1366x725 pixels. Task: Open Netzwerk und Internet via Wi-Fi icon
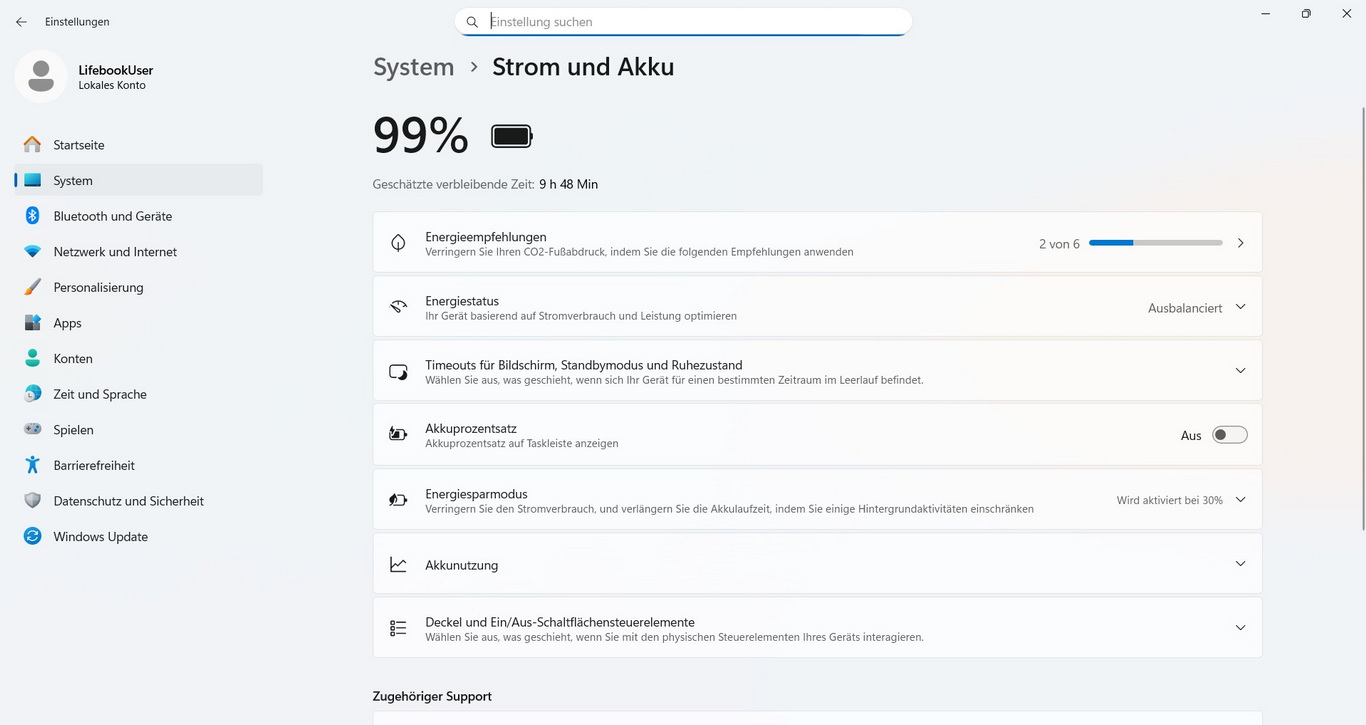click(33, 252)
